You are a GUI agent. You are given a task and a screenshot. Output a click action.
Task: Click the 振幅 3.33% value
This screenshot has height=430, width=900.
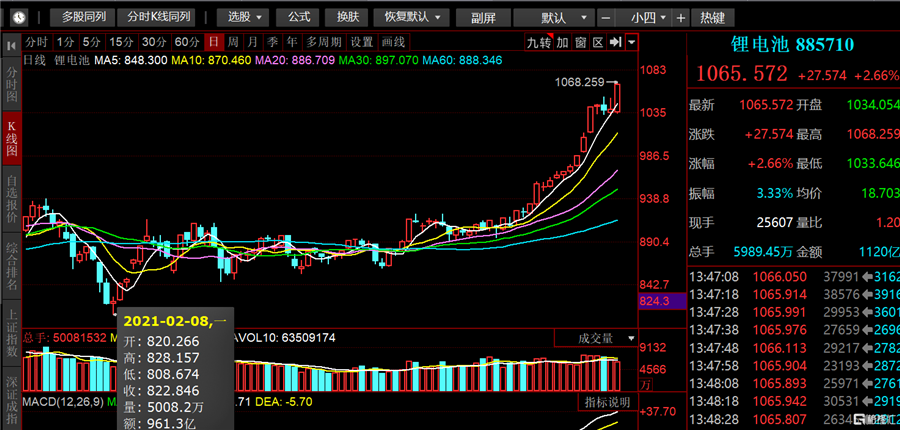(774, 193)
